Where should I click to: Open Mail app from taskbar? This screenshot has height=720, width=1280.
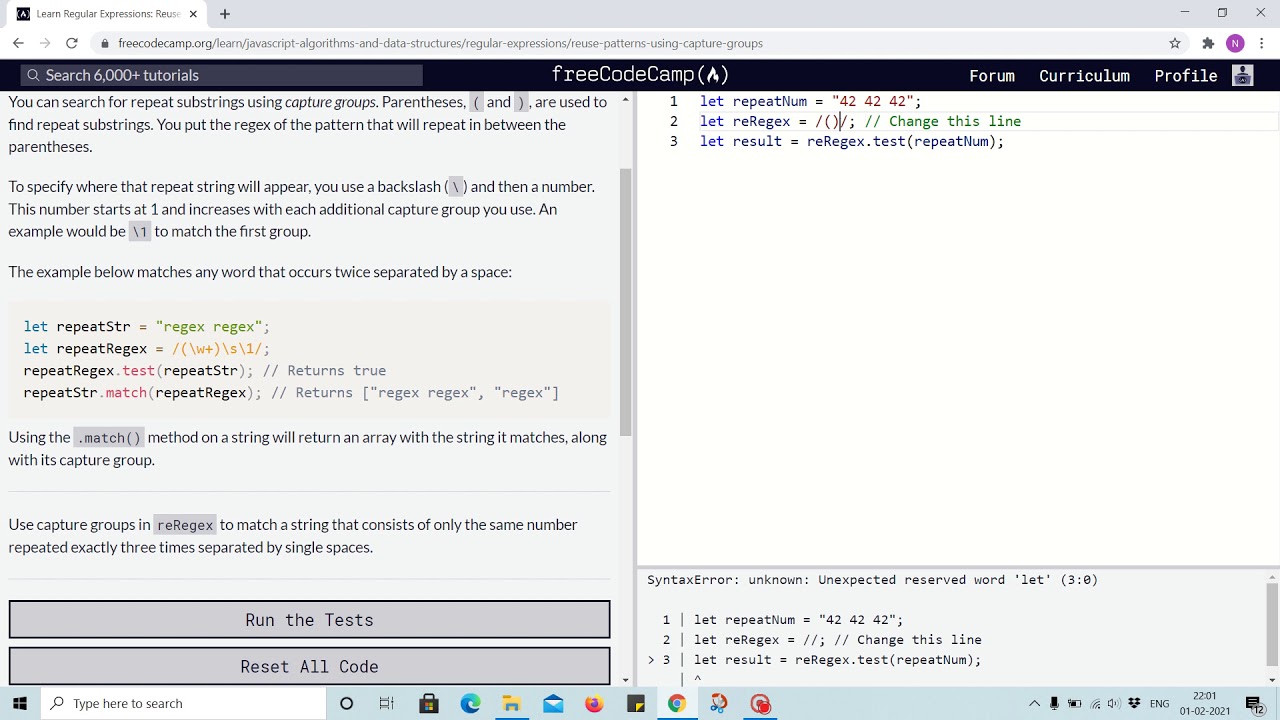[x=553, y=703]
